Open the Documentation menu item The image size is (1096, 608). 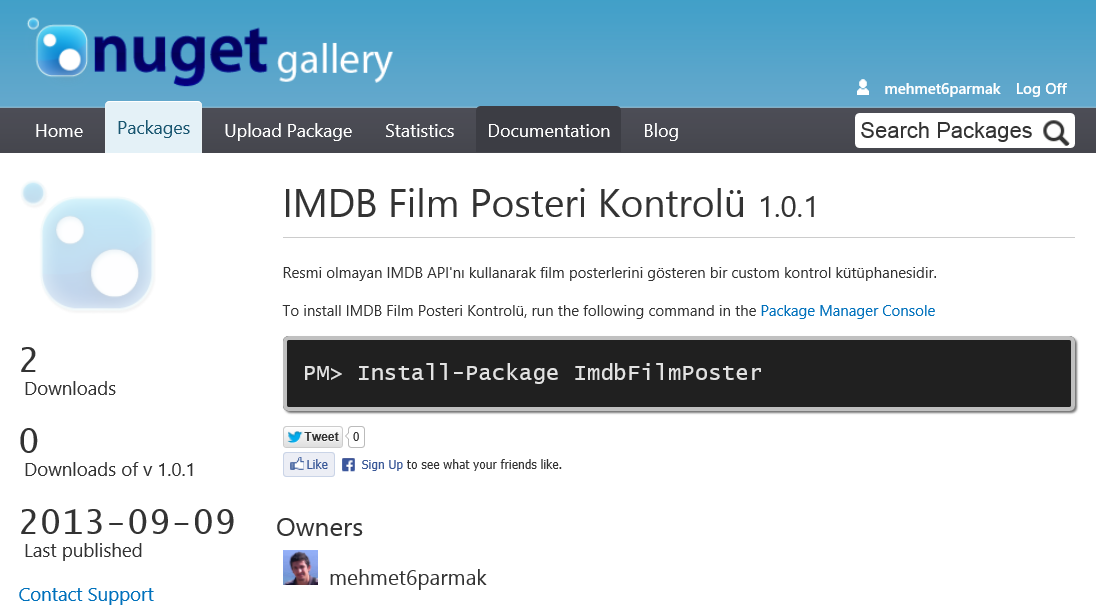point(549,131)
